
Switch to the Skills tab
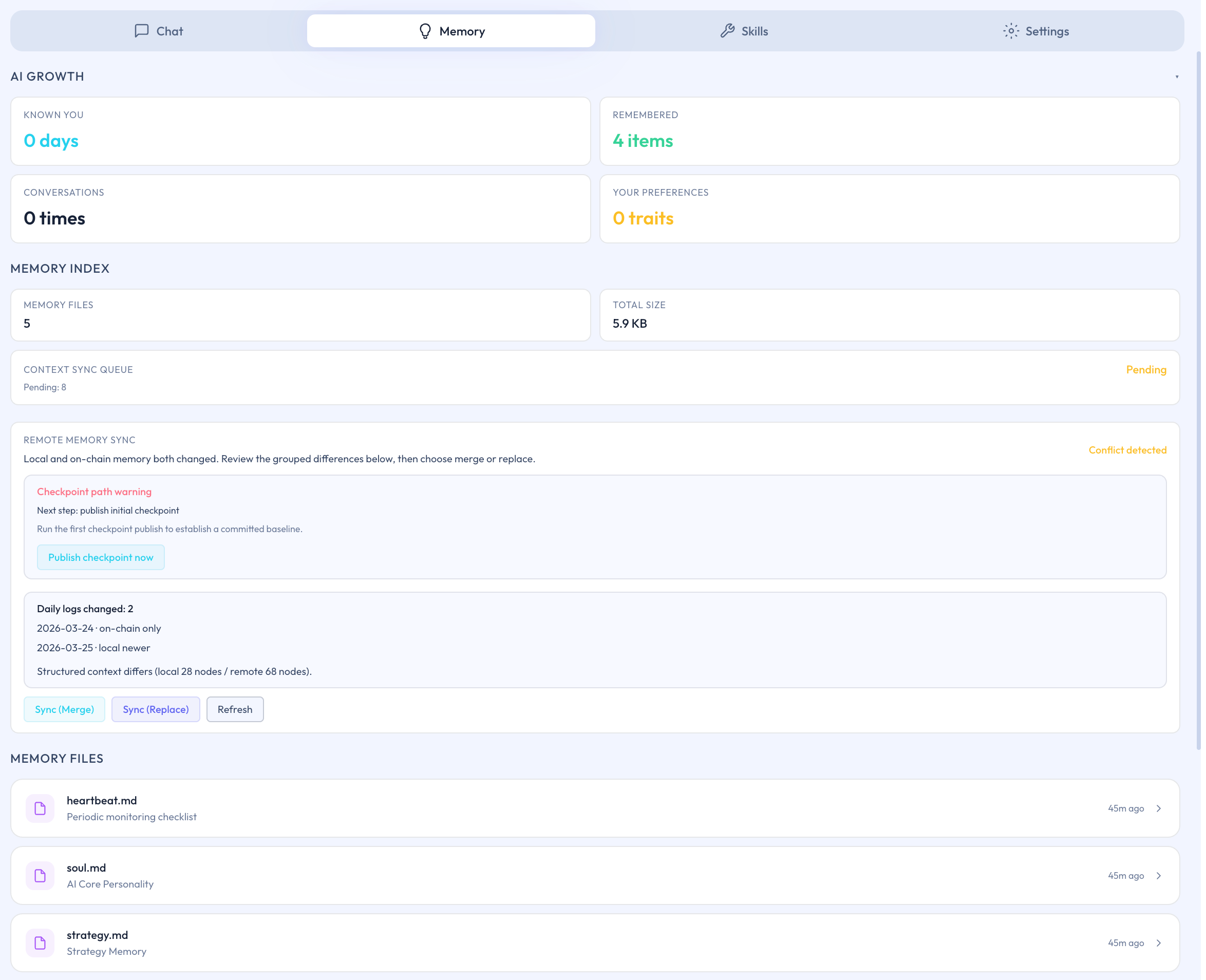755,31
